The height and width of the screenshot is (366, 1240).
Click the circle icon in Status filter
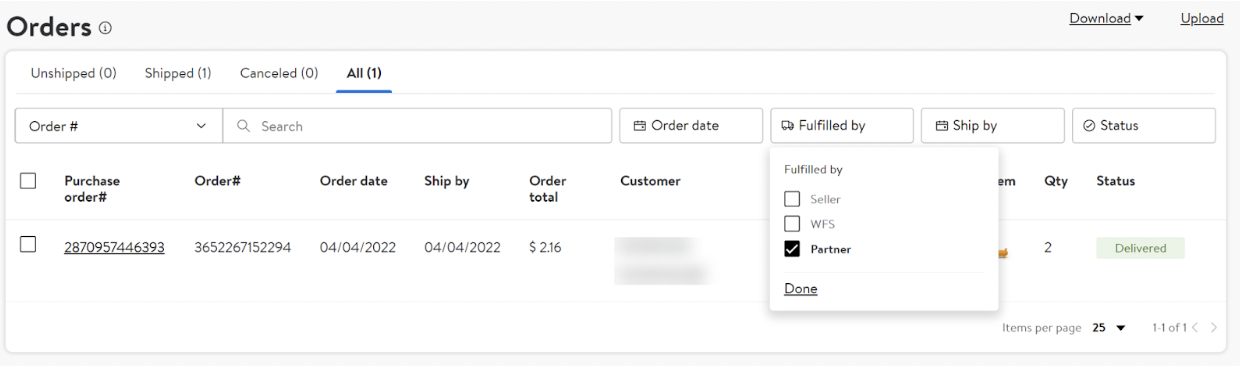(x=1089, y=126)
